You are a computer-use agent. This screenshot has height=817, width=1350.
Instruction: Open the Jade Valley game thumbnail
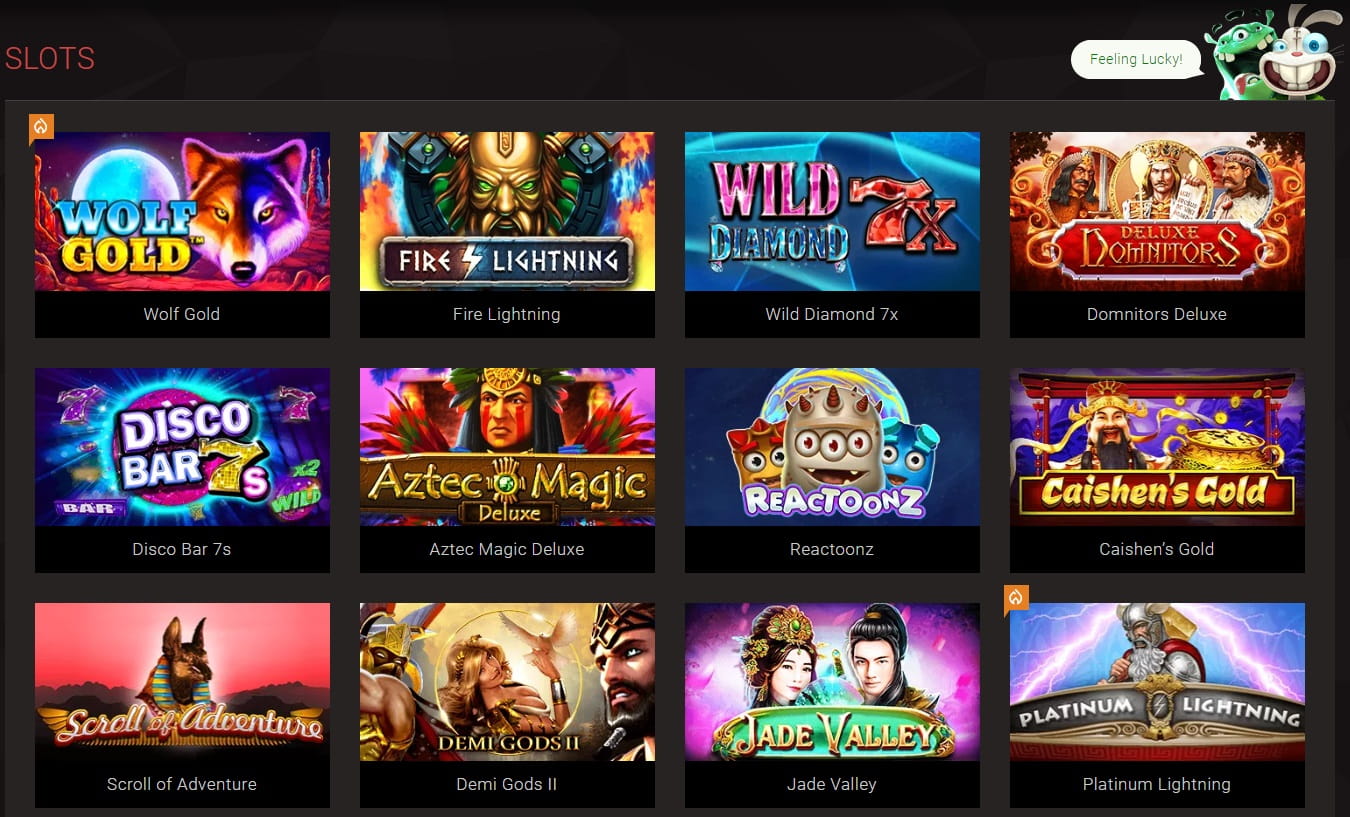[832, 682]
